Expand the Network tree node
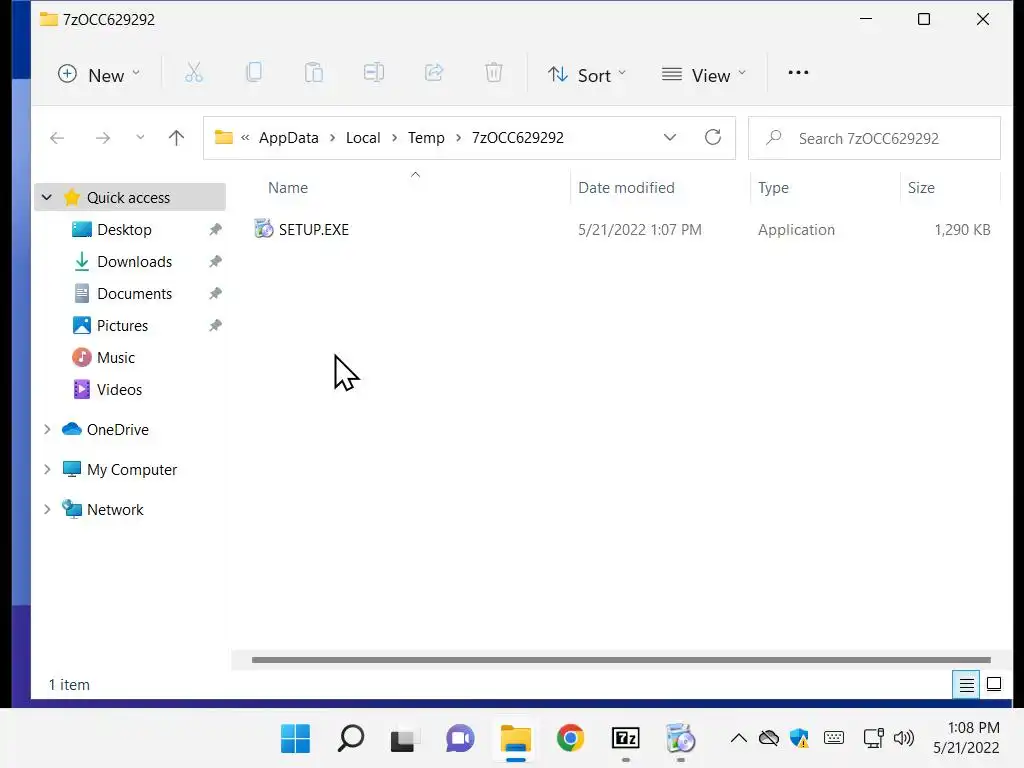1024x768 pixels. pos(47,509)
